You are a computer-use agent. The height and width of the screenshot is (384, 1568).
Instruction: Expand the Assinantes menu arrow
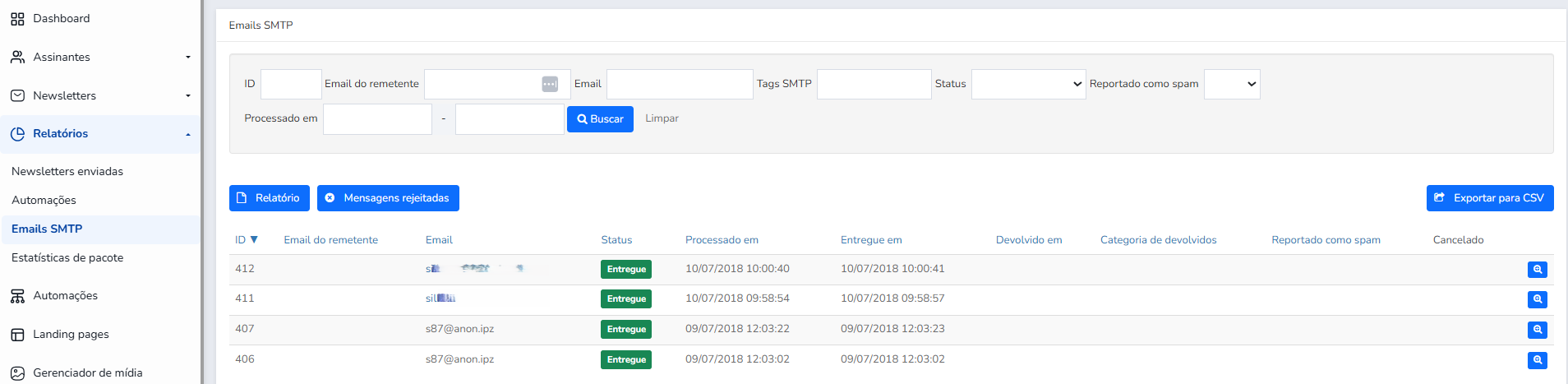coord(188,58)
